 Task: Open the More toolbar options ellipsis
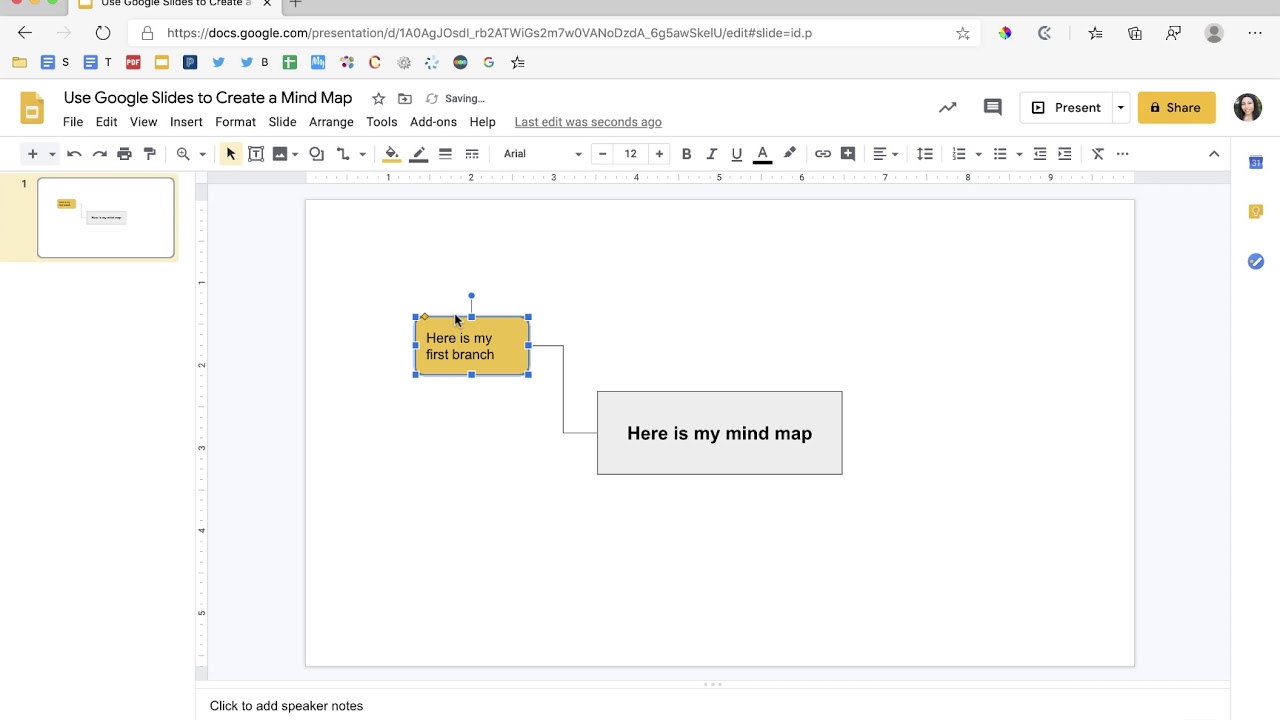1123,154
